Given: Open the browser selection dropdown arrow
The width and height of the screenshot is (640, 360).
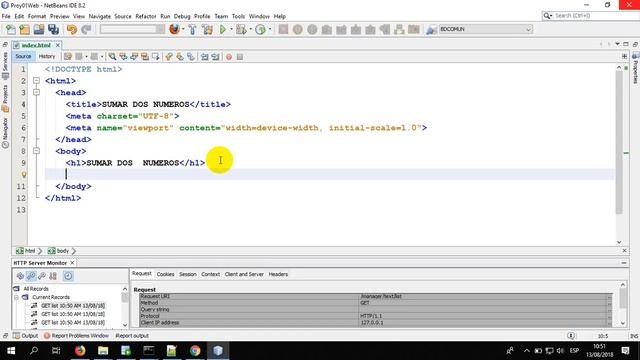Looking at the screenshot, I should (183, 29).
